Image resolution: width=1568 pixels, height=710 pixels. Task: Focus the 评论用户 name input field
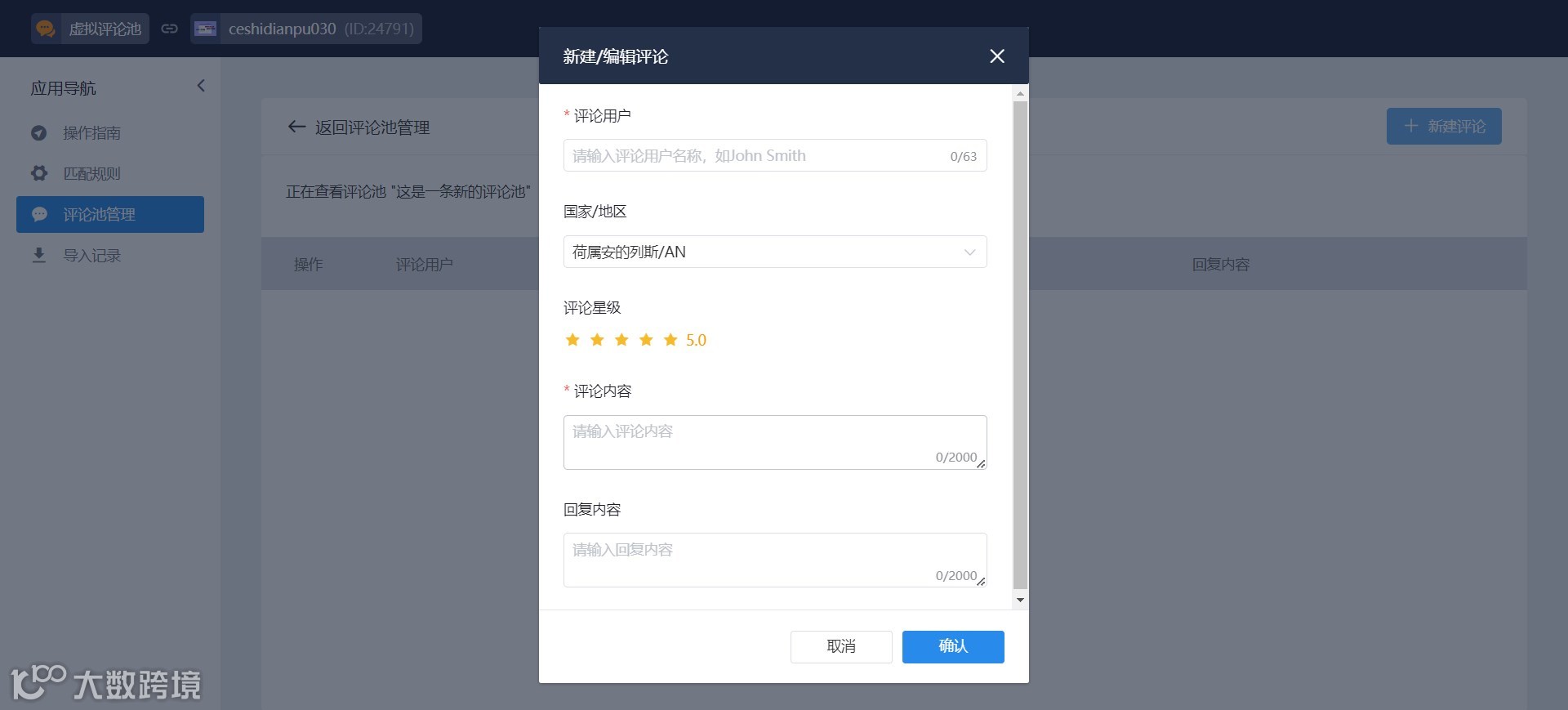pyautogui.click(x=775, y=155)
